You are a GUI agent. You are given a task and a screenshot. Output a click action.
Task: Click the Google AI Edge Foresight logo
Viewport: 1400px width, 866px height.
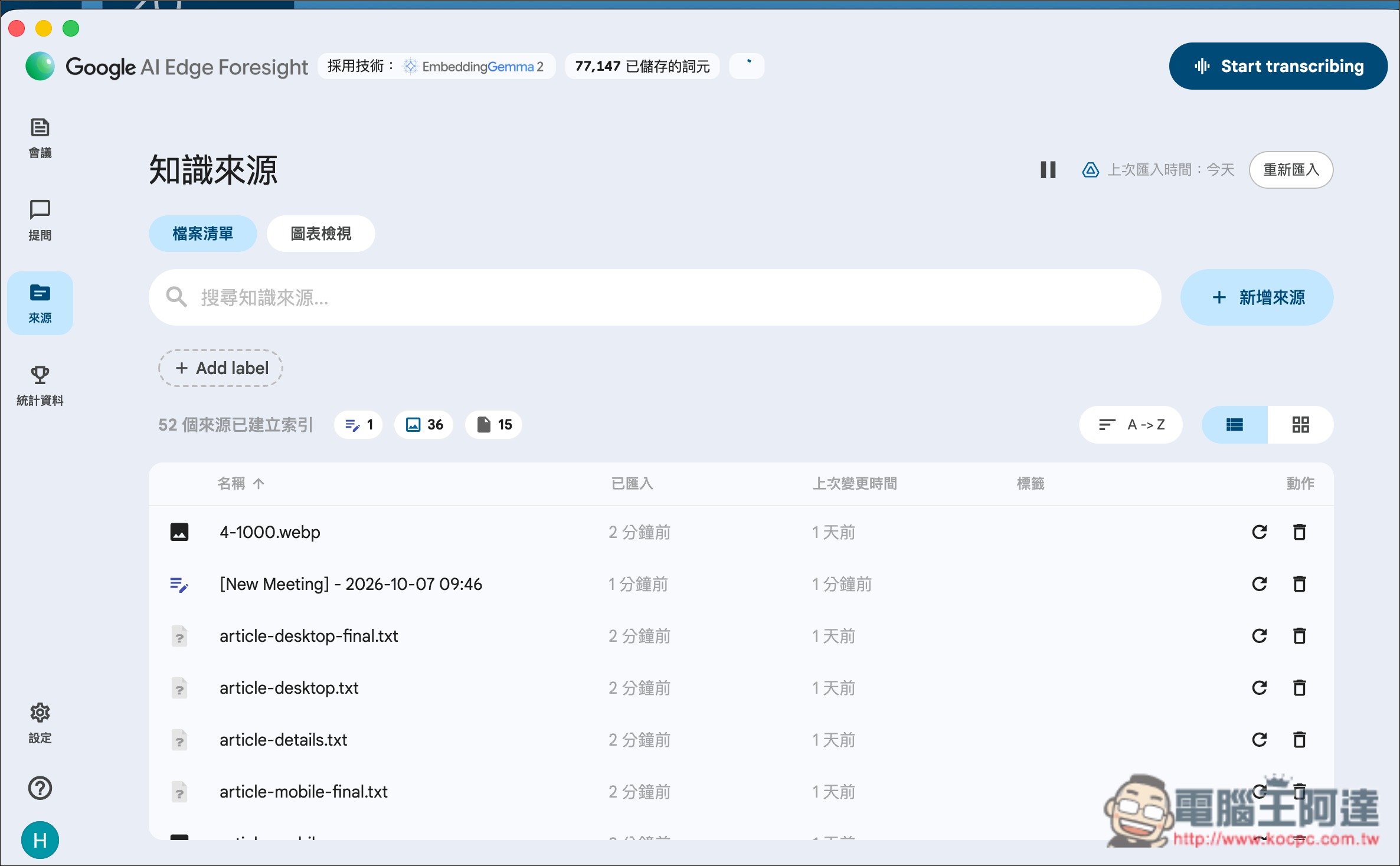(x=166, y=67)
